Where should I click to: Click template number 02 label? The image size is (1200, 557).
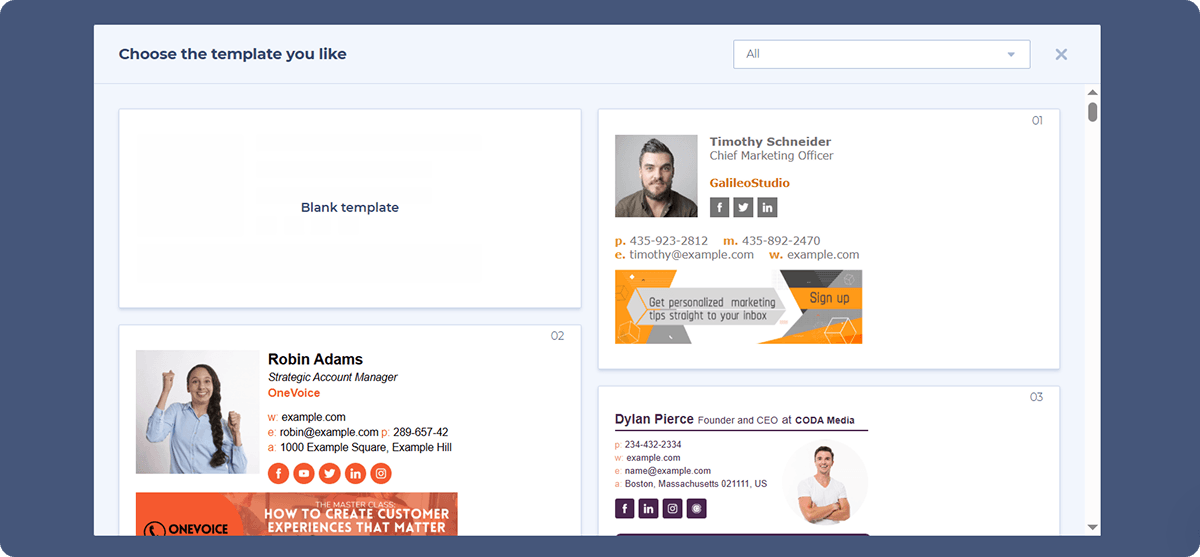558,336
